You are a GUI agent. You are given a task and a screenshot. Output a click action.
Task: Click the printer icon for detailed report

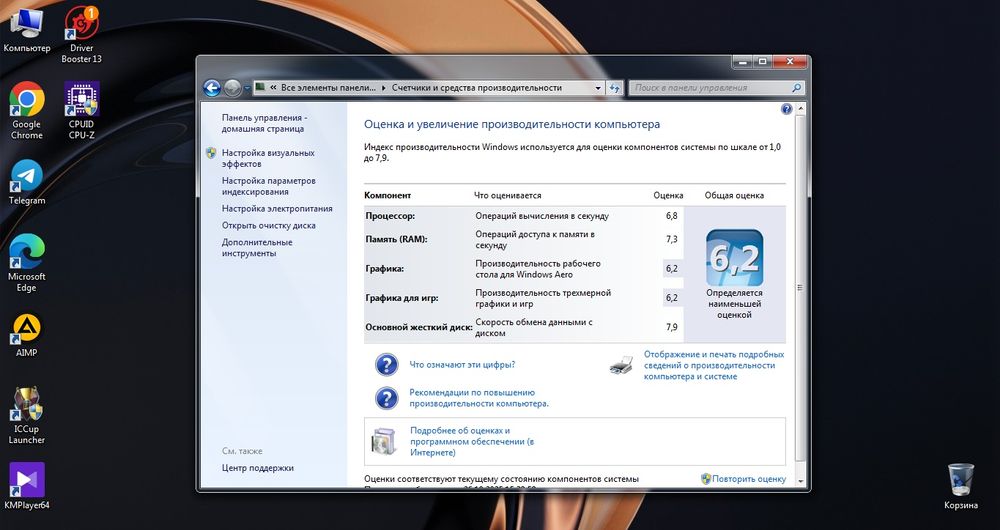(x=621, y=365)
